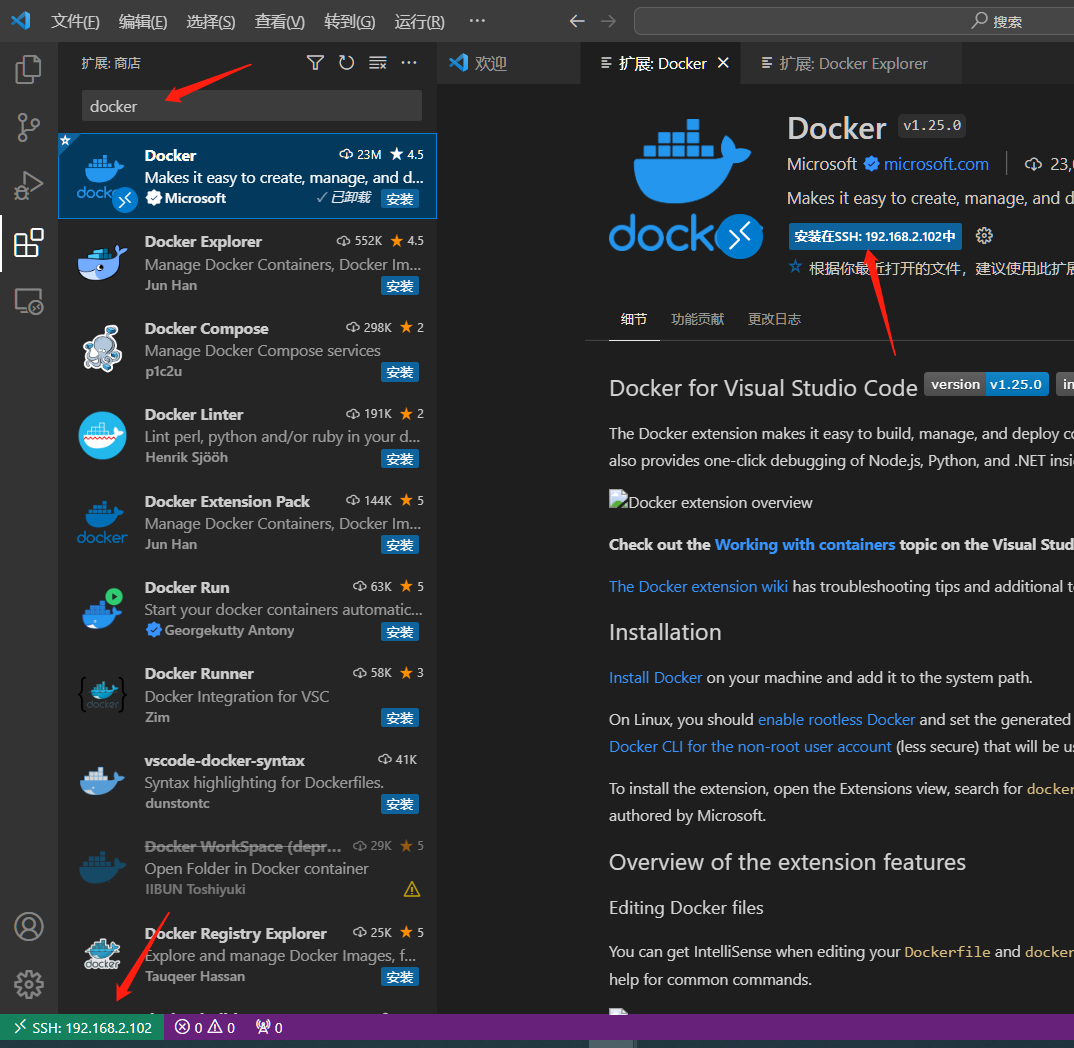Open the 运行(R) menu
The height and width of the screenshot is (1048, 1074).
[x=419, y=21]
